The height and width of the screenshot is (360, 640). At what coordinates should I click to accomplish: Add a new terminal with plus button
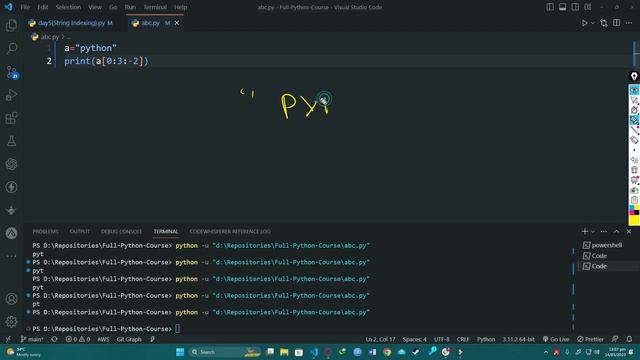[584, 231]
